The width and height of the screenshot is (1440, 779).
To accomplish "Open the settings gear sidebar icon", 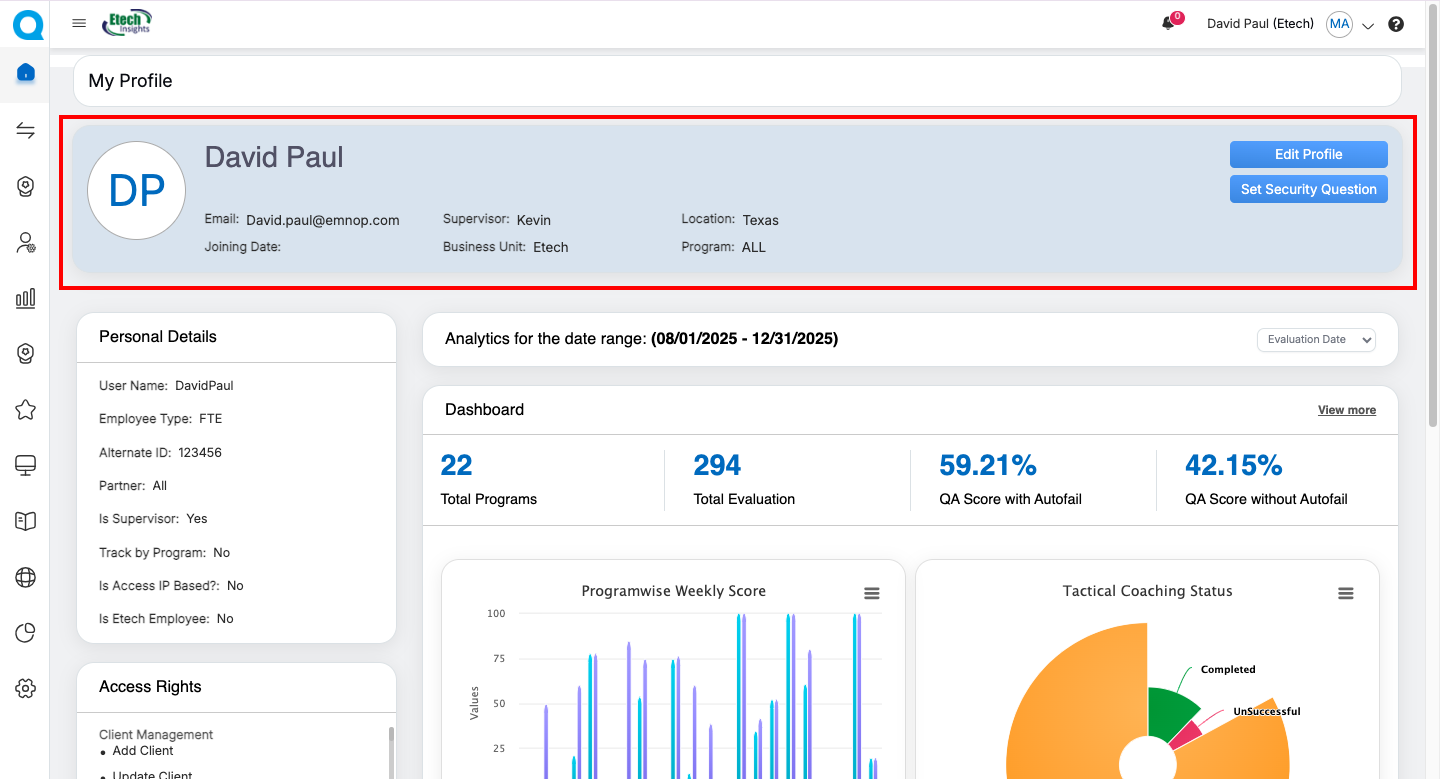I will point(26,688).
